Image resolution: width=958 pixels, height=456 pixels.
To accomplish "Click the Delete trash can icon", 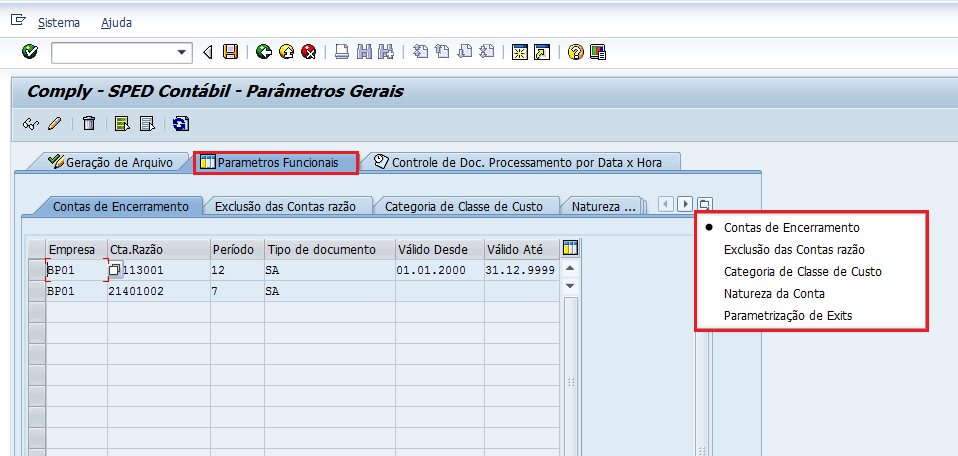I will pyautogui.click(x=89, y=124).
